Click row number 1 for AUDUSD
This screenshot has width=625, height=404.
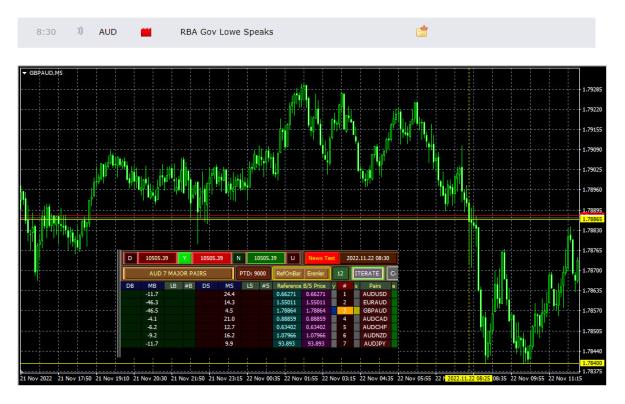pyautogui.click(x=345, y=294)
